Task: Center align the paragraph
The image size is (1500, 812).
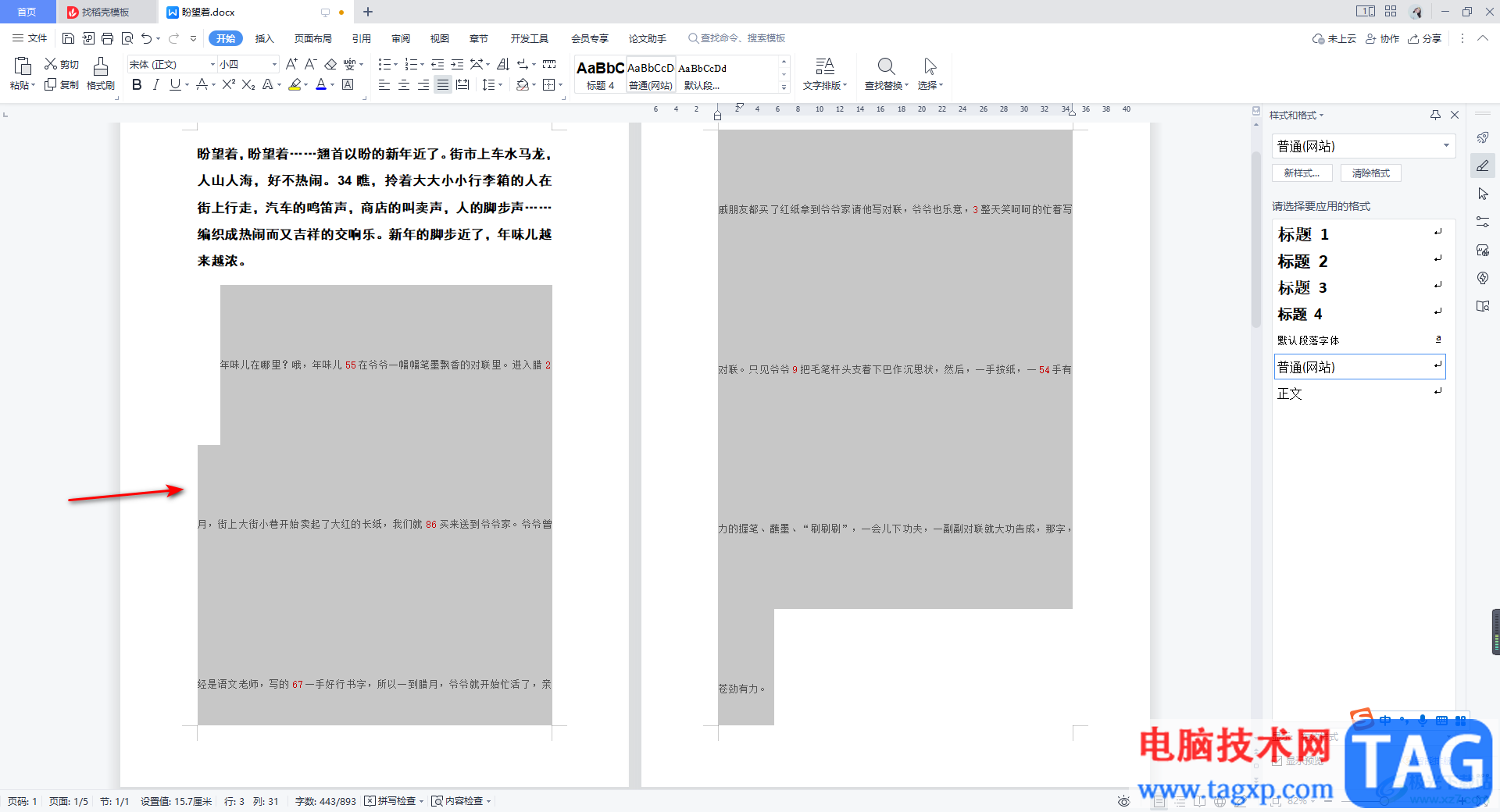Action: [x=404, y=84]
